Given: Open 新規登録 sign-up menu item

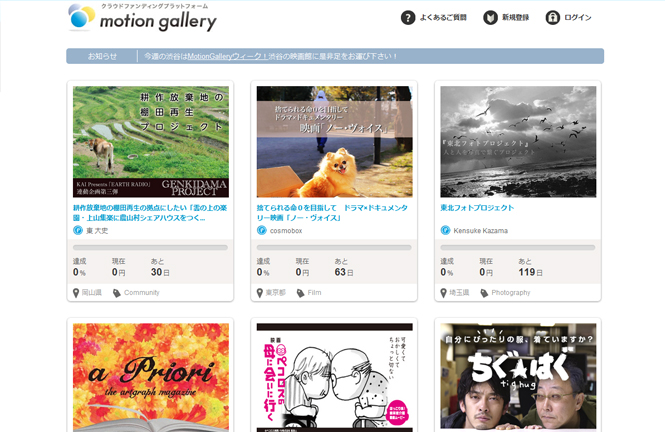Looking at the screenshot, I should (x=517, y=18).
